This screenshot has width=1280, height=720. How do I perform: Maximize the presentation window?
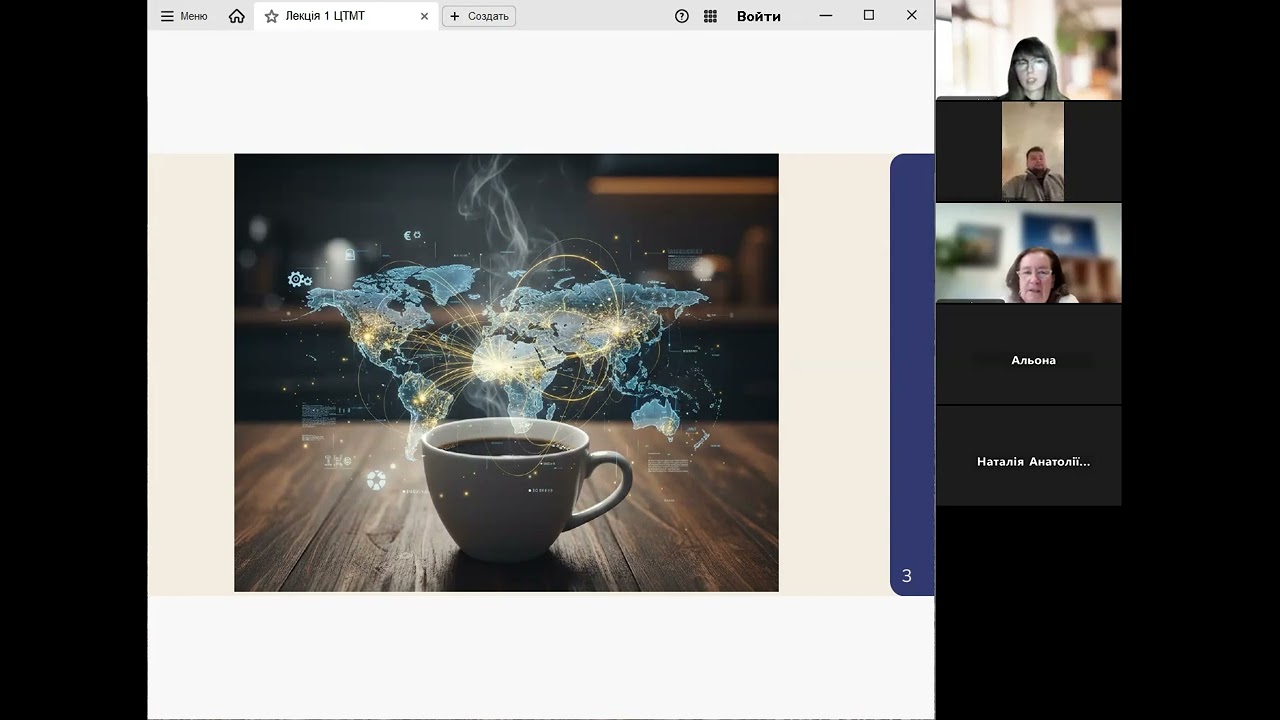pyautogui.click(x=869, y=16)
